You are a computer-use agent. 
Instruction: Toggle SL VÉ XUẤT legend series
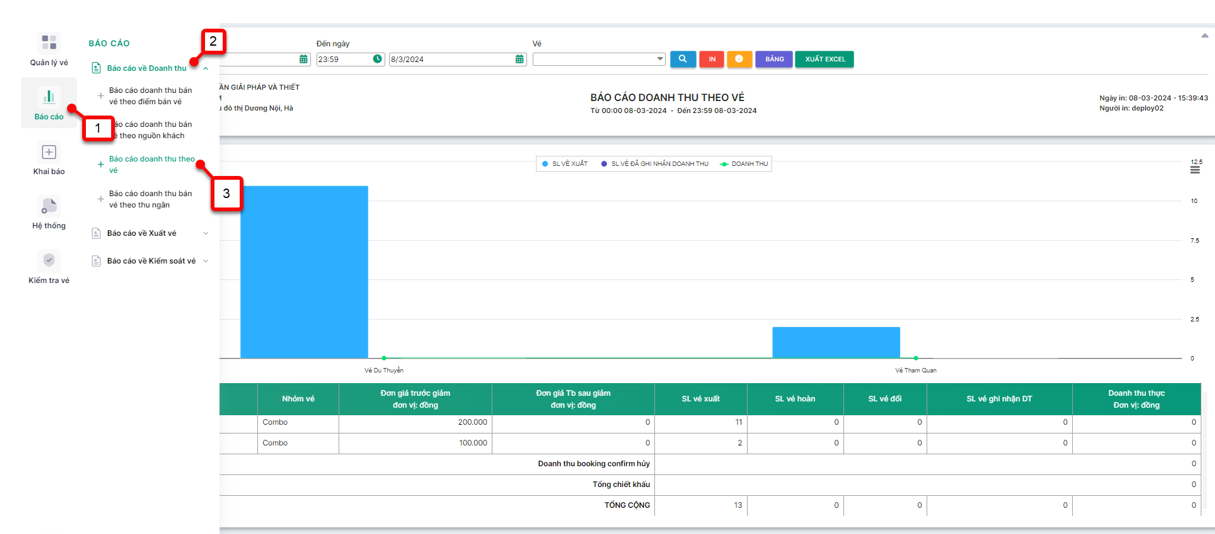pos(565,164)
